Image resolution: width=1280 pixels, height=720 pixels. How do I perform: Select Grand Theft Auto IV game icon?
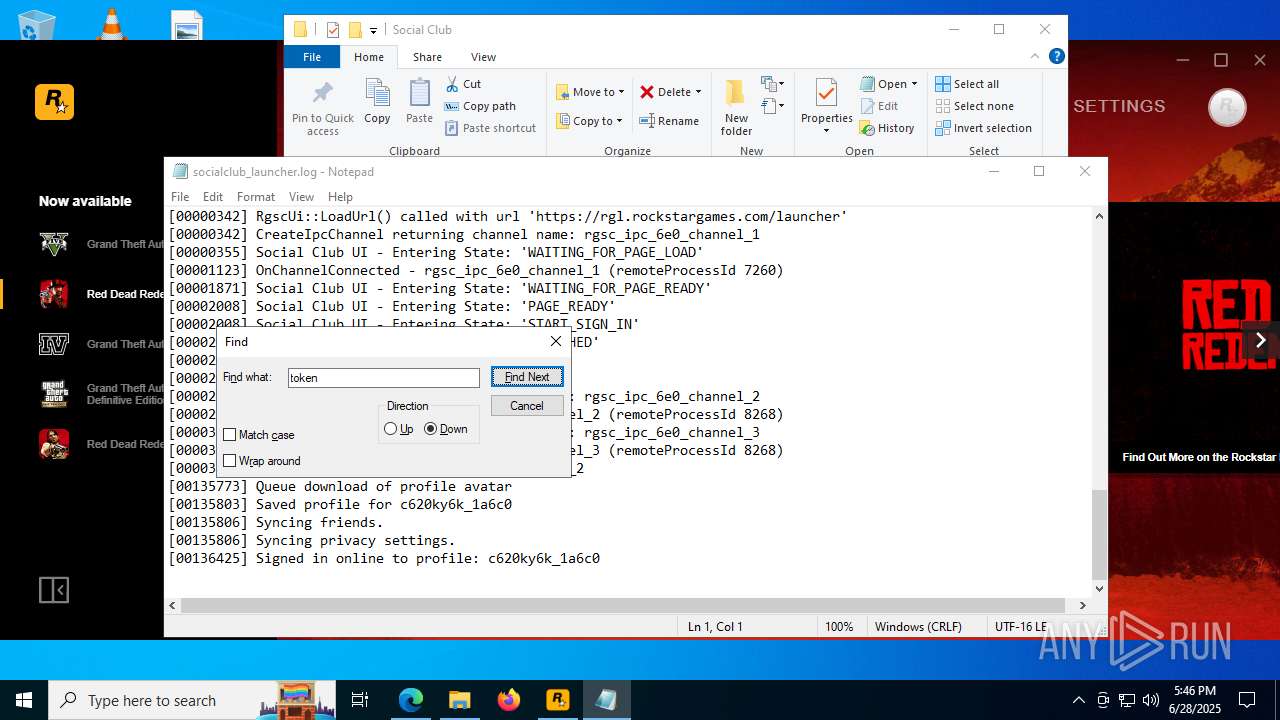pyautogui.click(x=53, y=344)
